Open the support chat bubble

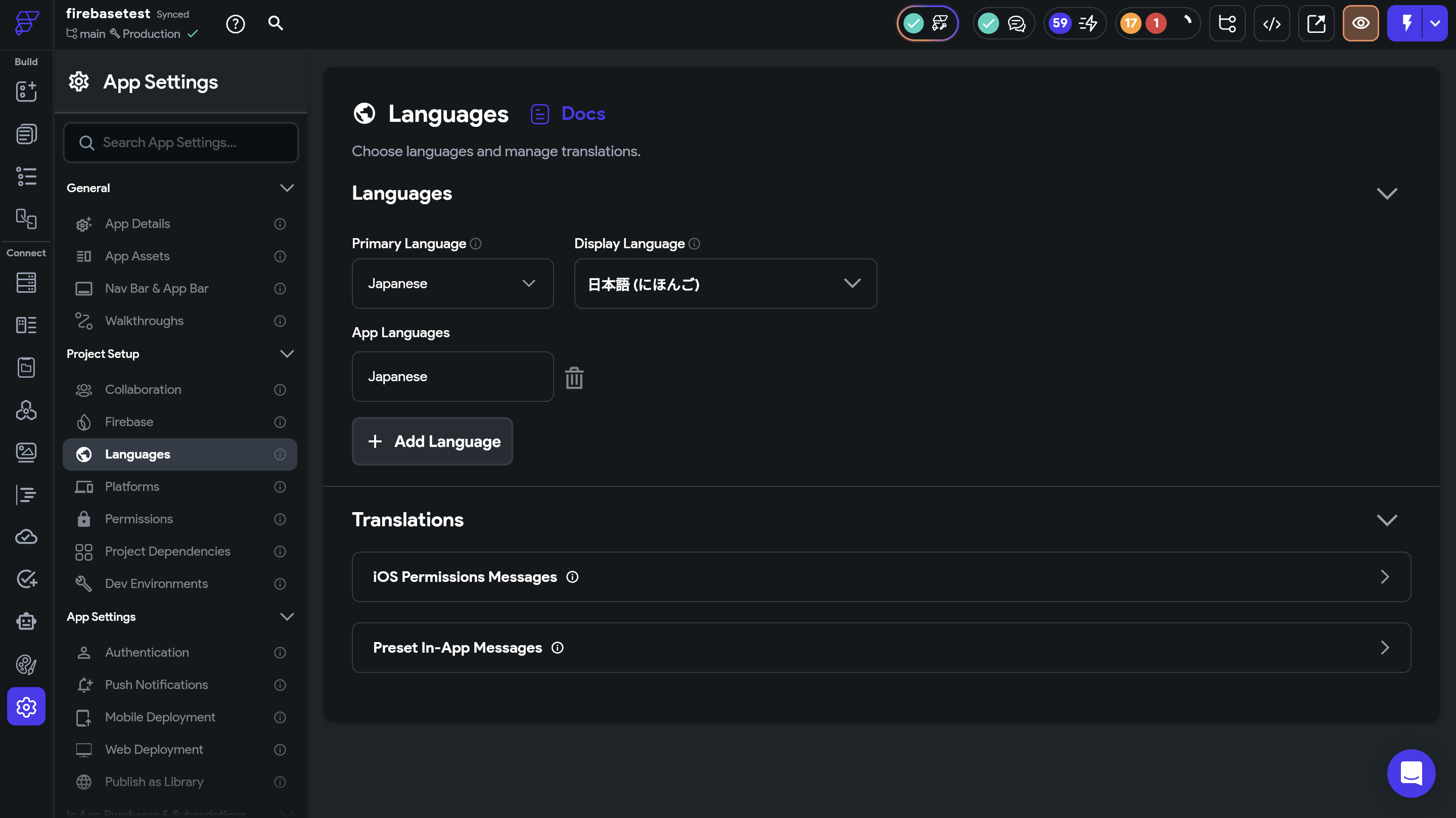tap(1411, 774)
